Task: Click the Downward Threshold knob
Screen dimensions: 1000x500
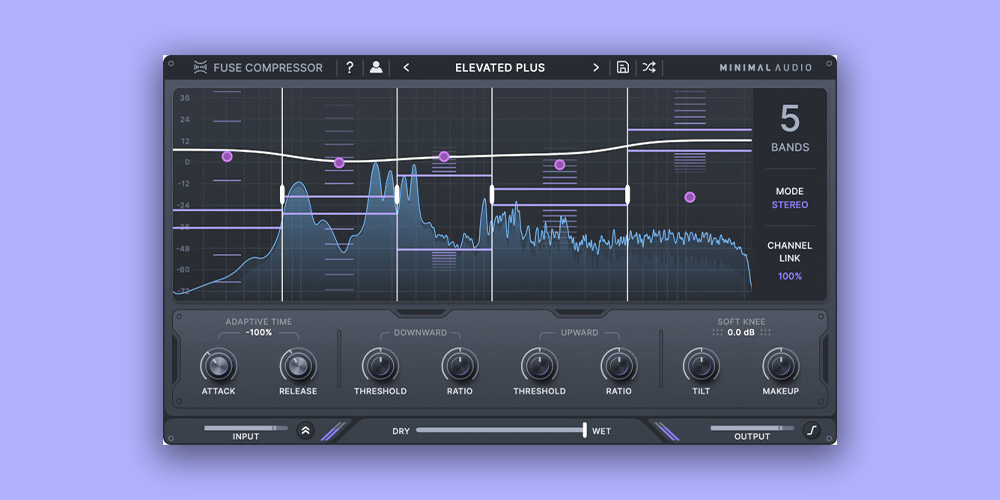Action: [380, 366]
